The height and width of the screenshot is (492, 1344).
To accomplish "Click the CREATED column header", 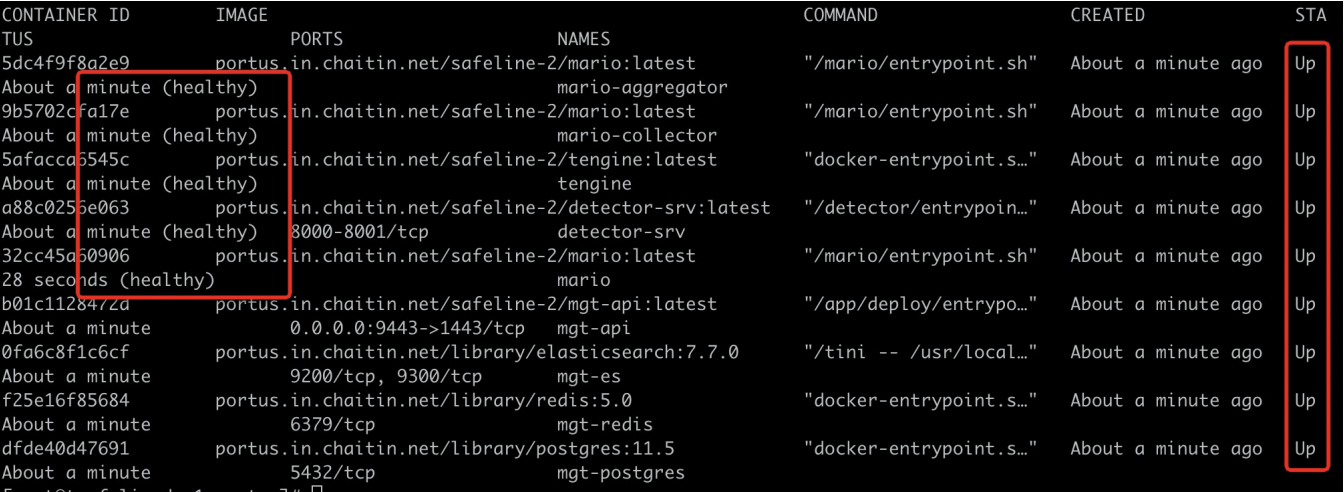I will [x=1107, y=15].
